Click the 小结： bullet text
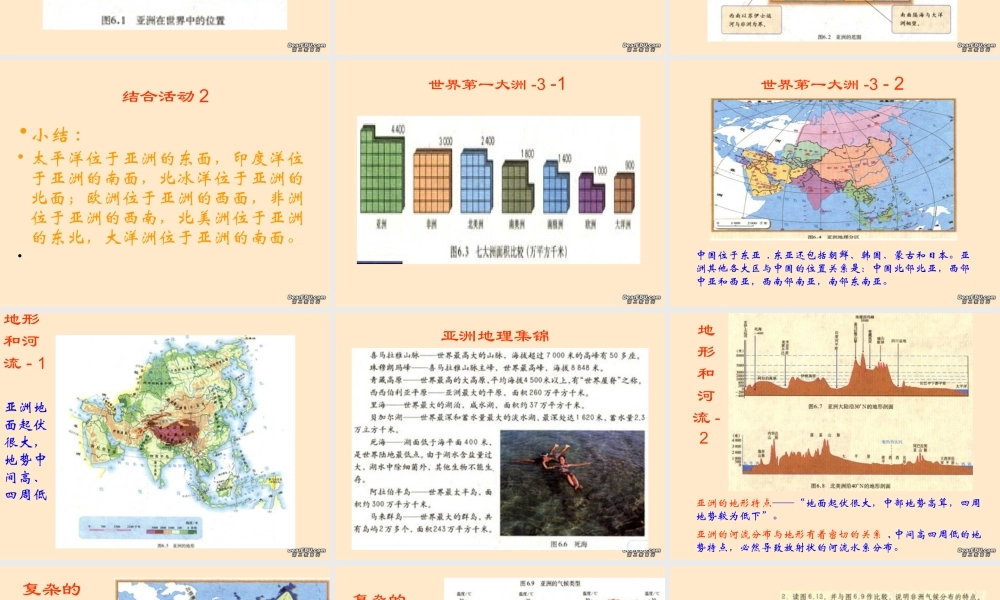Image resolution: width=1000 pixels, height=600 pixels. pyautogui.click(x=57, y=135)
